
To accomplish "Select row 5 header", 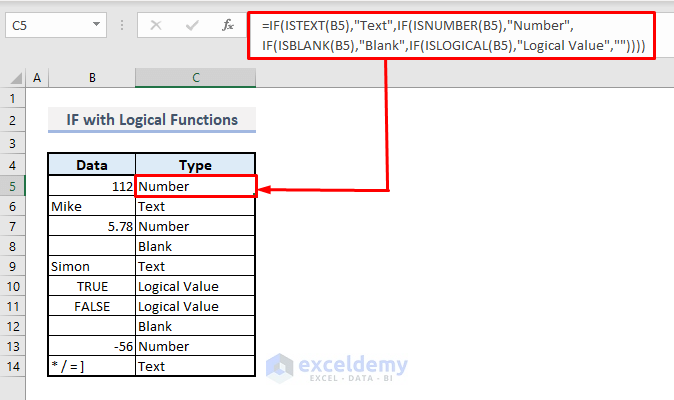I will point(12,186).
